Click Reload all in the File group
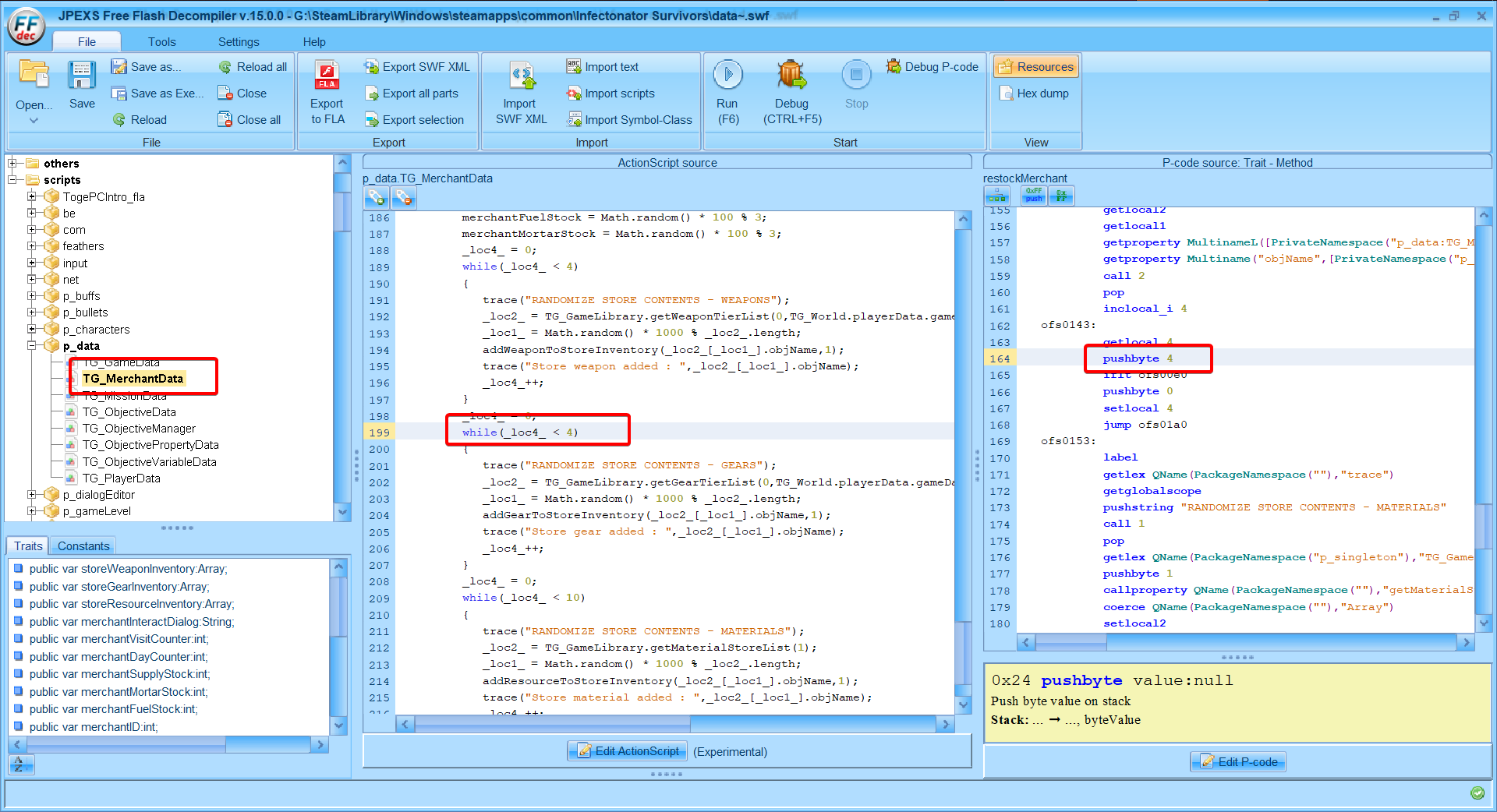This screenshot has height=812, width=1497. [253, 67]
